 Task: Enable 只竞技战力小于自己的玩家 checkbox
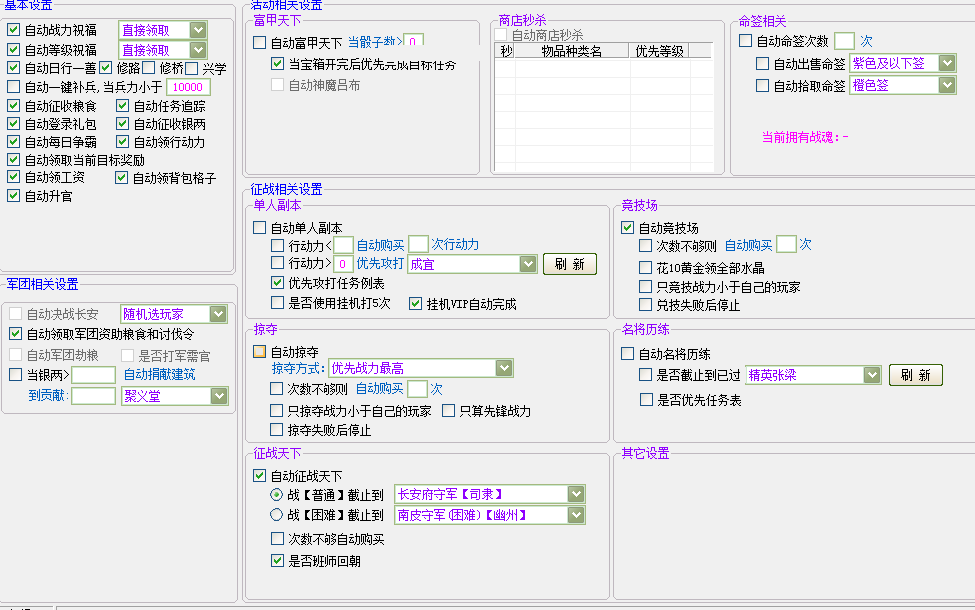point(646,287)
